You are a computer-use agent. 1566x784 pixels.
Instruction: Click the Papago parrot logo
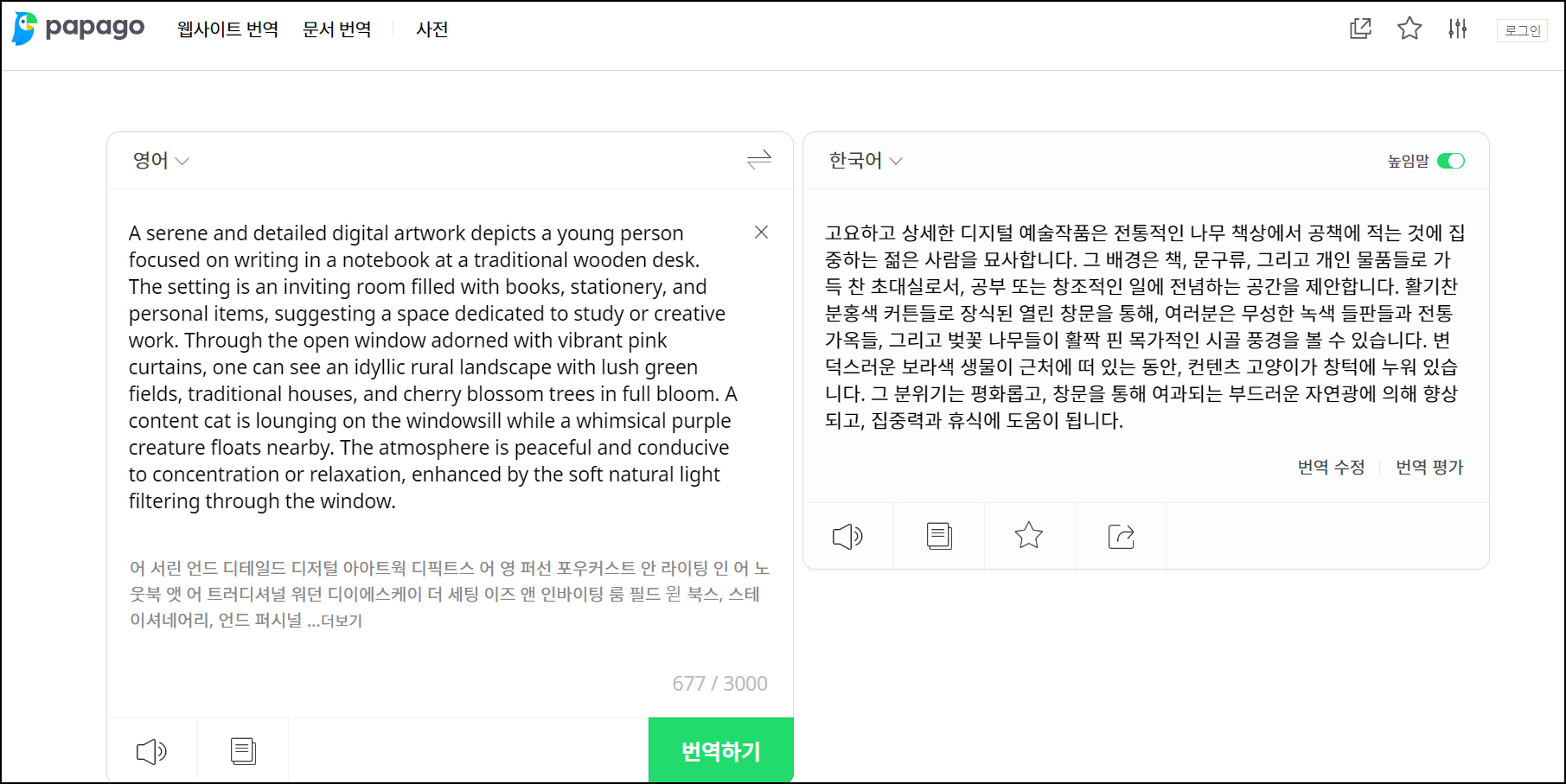[23, 29]
